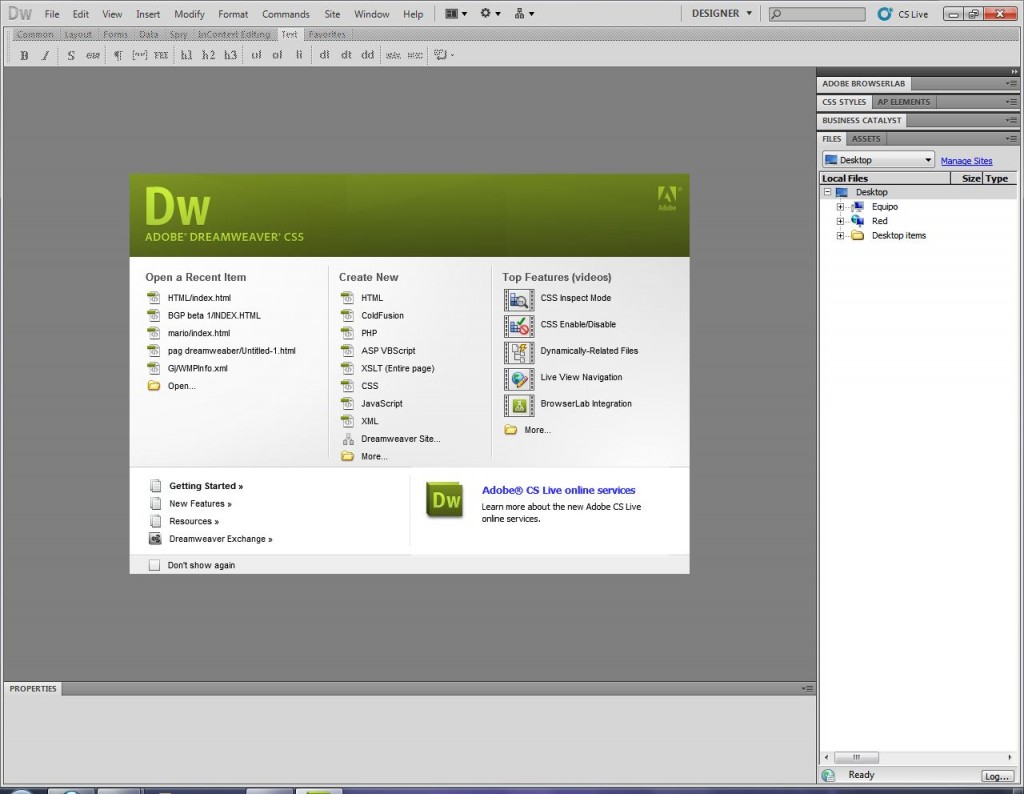Insert an unordered list using the ul icon
This screenshot has height=794, width=1024.
[254, 55]
